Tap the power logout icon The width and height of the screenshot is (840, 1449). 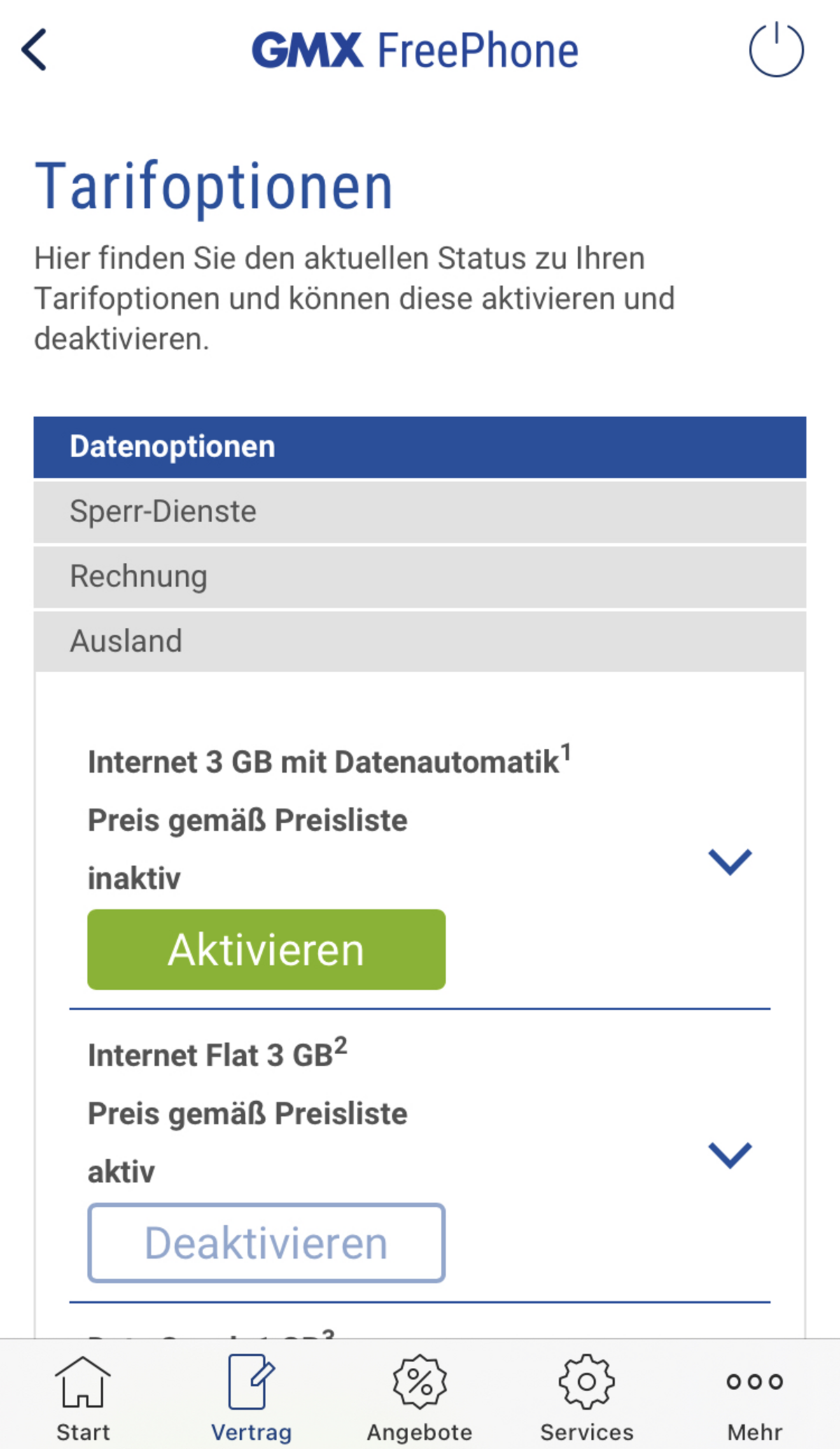pyautogui.click(x=776, y=49)
